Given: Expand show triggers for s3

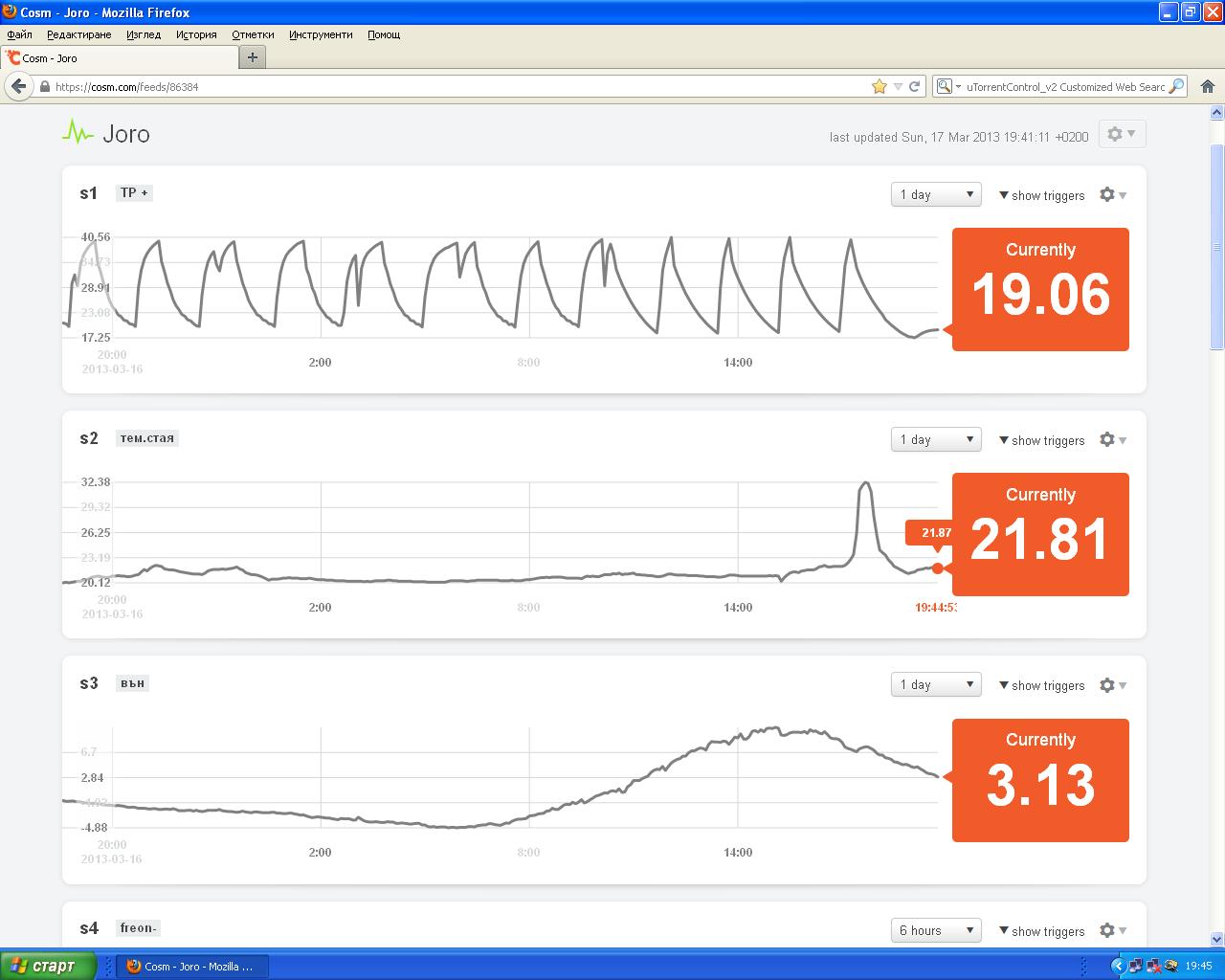Looking at the screenshot, I should (1041, 685).
